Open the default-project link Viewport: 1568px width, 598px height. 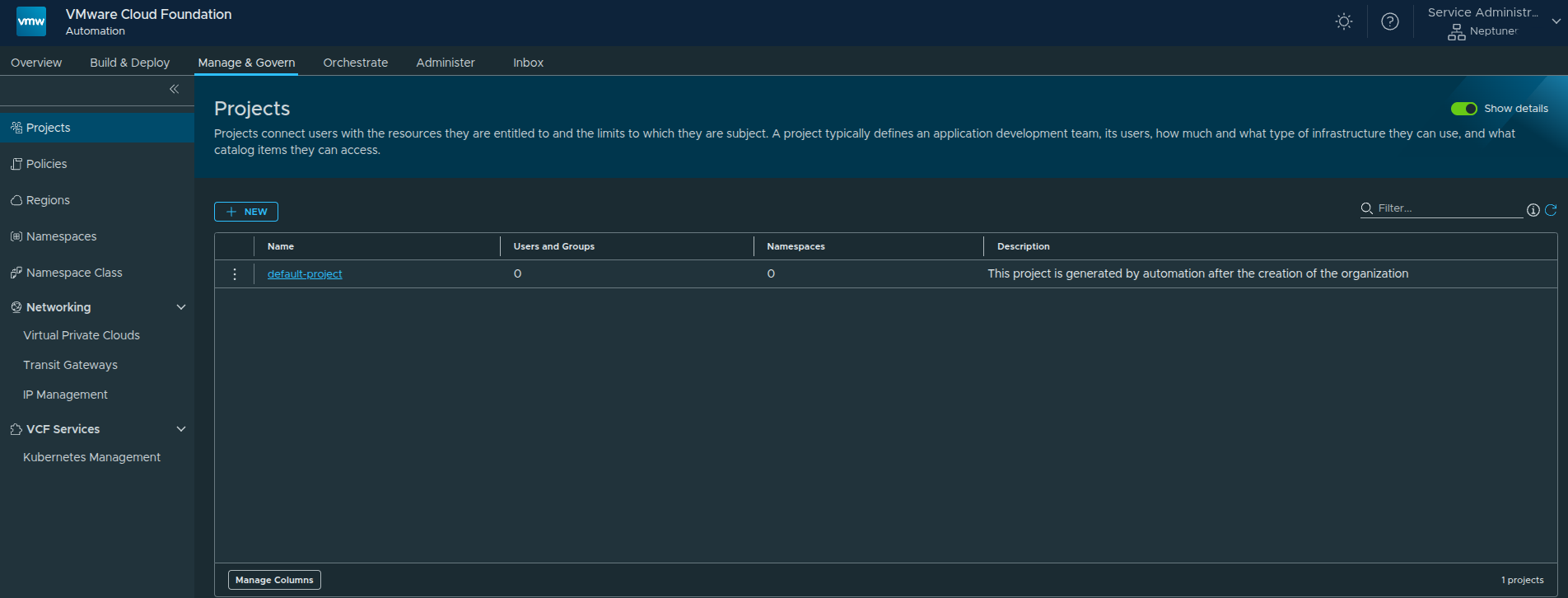(x=305, y=274)
